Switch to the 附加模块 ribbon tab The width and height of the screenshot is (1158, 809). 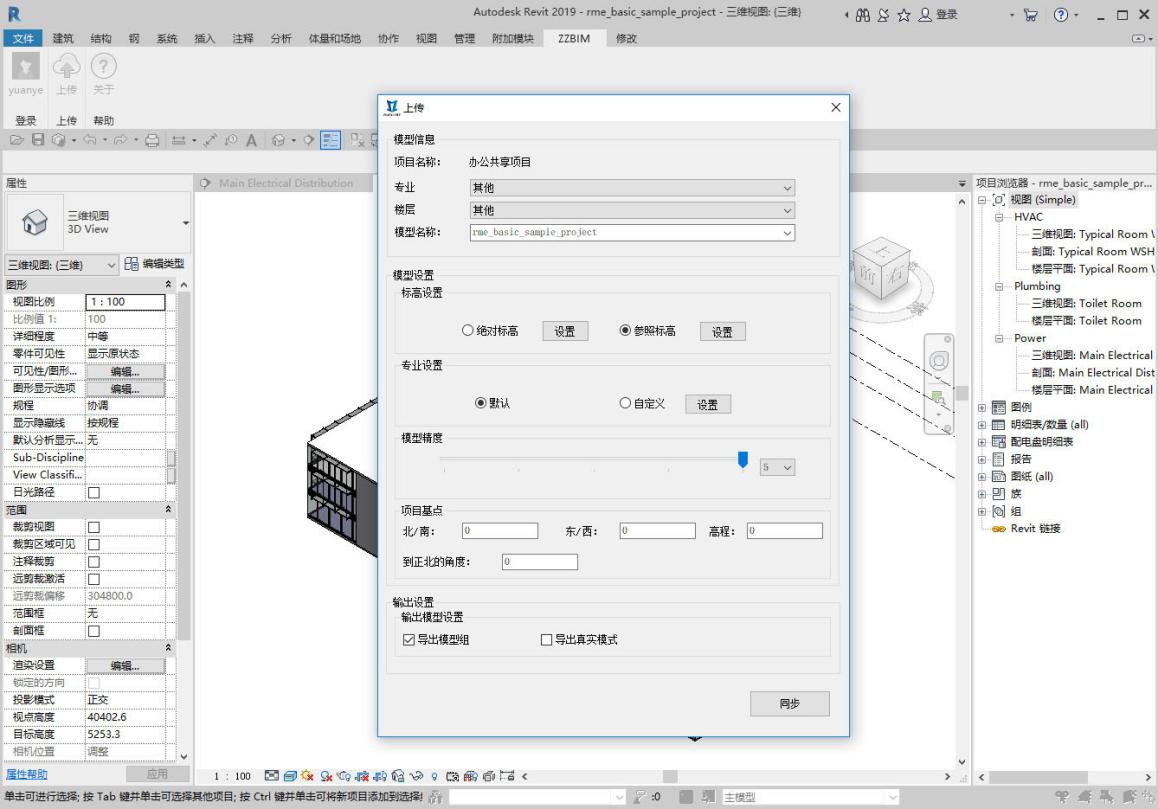coord(513,38)
